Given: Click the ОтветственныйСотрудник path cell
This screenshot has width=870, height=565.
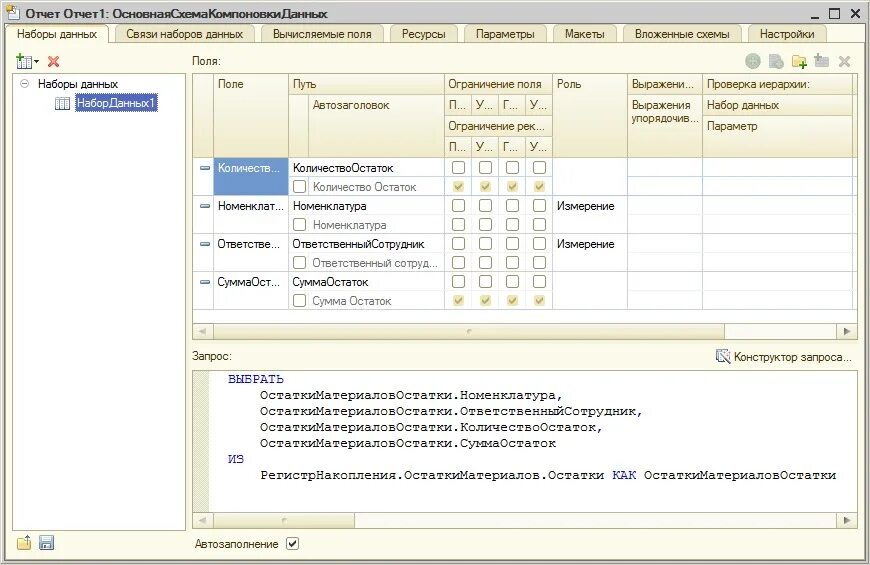Looking at the screenshot, I should click(366, 244).
